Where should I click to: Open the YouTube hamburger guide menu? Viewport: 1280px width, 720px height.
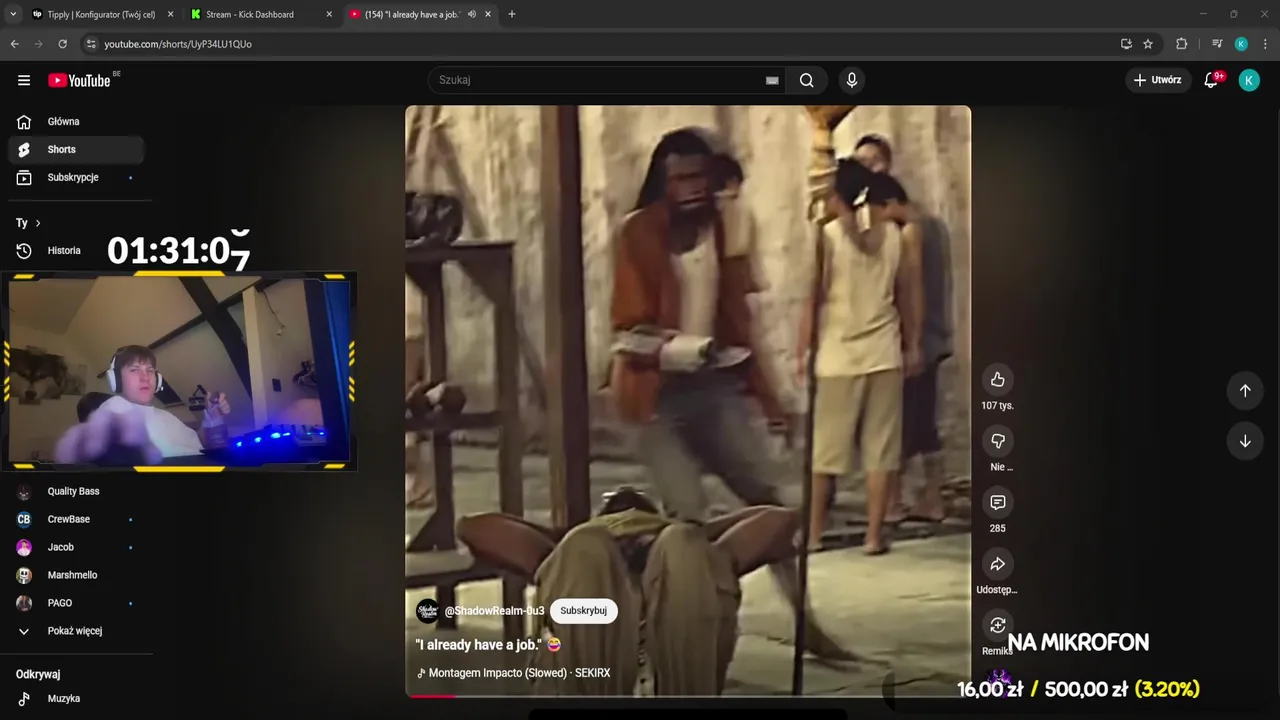click(x=24, y=80)
